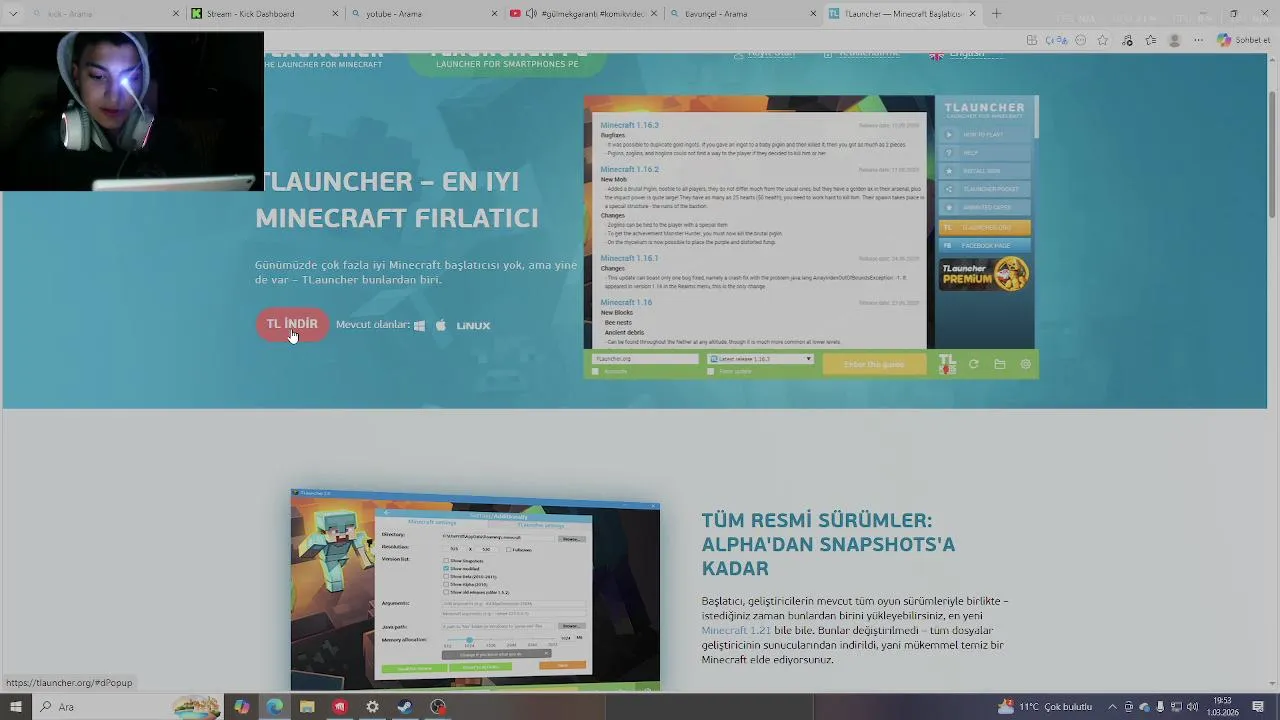
Task: Open the TLauncher launcher preview screenshot
Action: tap(811, 237)
